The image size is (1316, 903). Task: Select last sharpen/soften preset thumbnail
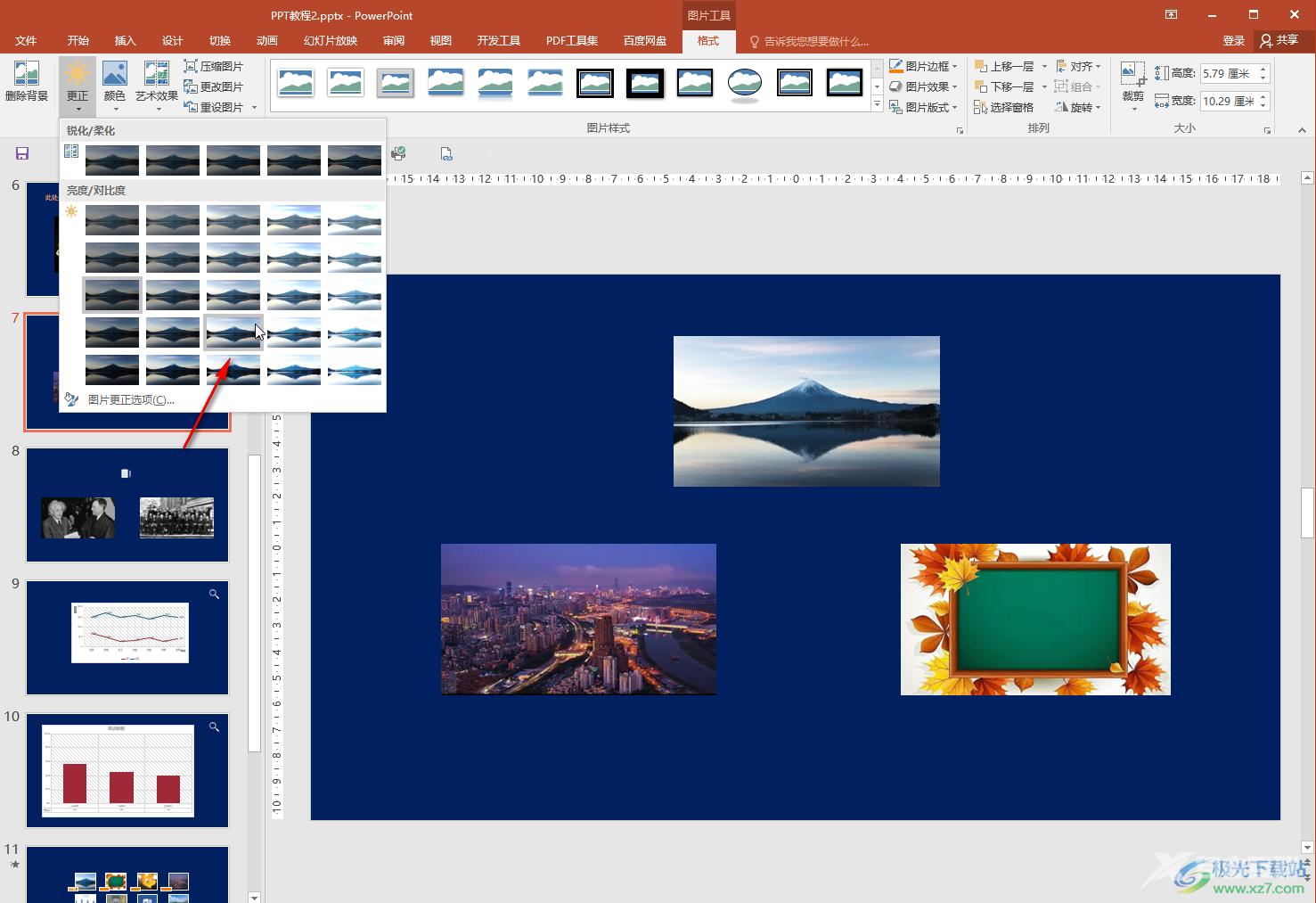[x=355, y=160]
